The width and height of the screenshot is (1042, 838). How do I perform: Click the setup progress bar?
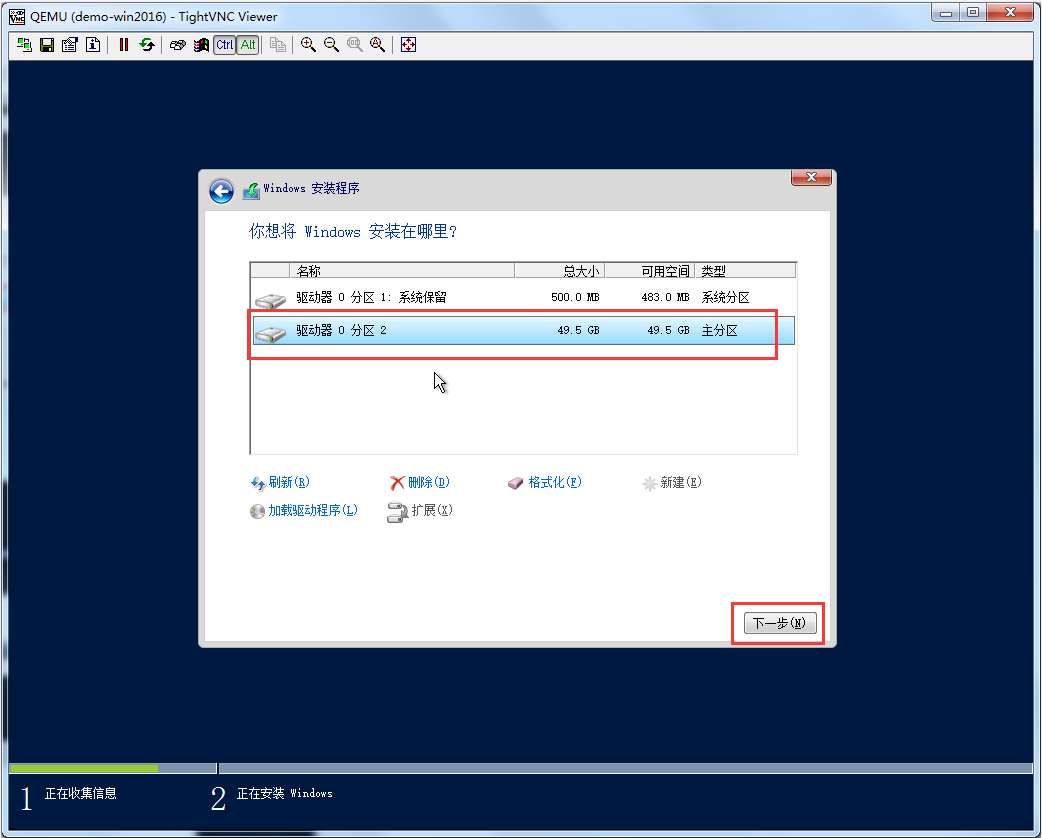(x=520, y=768)
